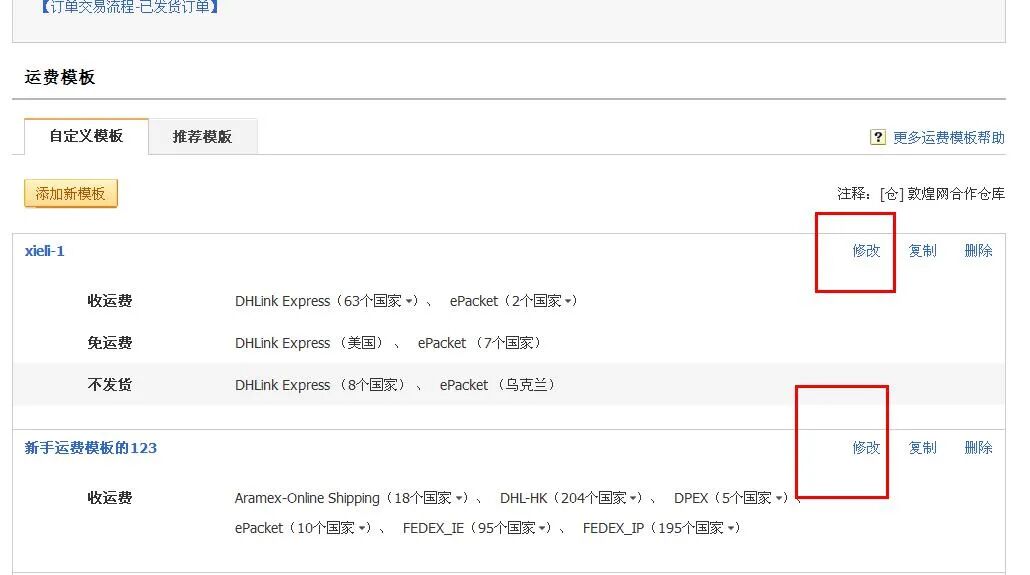The image size is (1030, 575).
Task: Select the 注释: [仓] 敦煌网合作仓库 note
Action: (921, 194)
